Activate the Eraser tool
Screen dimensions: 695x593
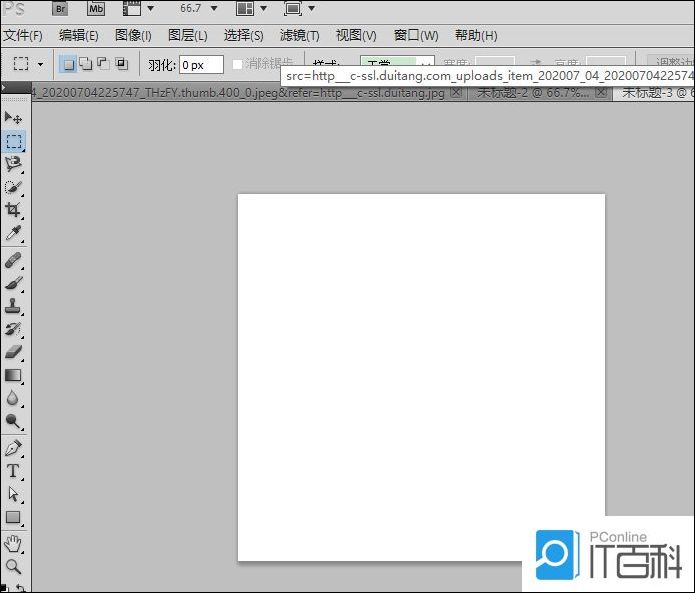pyautogui.click(x=14, y=352)
